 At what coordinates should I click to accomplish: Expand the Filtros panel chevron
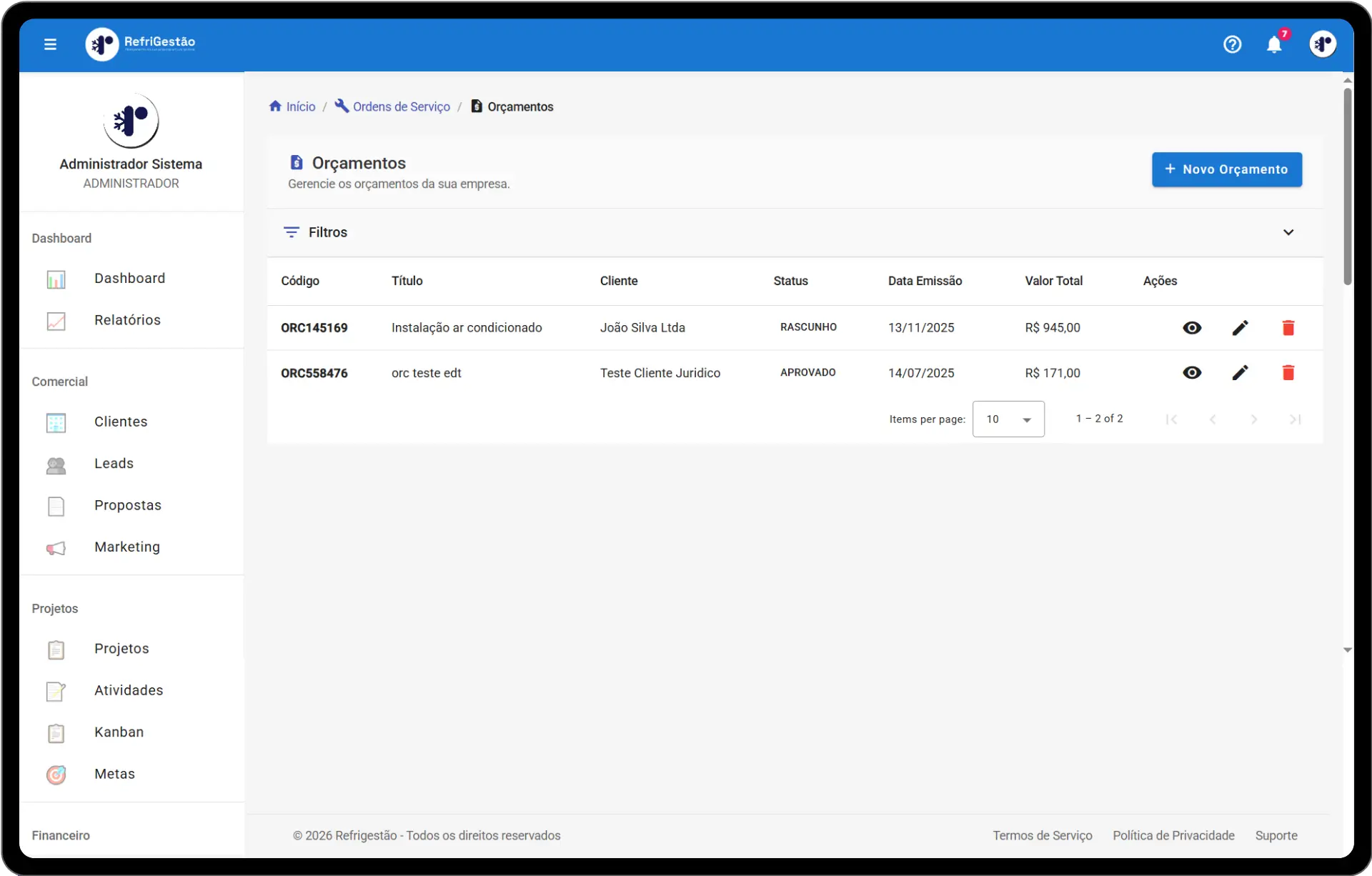1288,232
